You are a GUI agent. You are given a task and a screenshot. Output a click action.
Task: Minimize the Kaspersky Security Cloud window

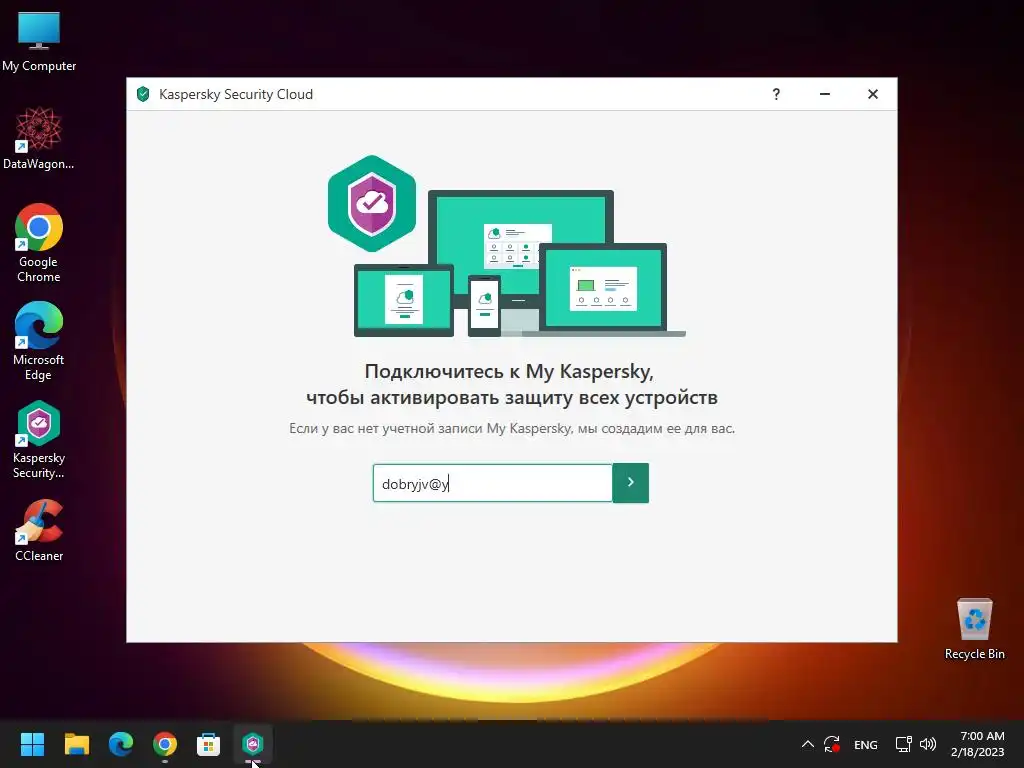[825, 94]
